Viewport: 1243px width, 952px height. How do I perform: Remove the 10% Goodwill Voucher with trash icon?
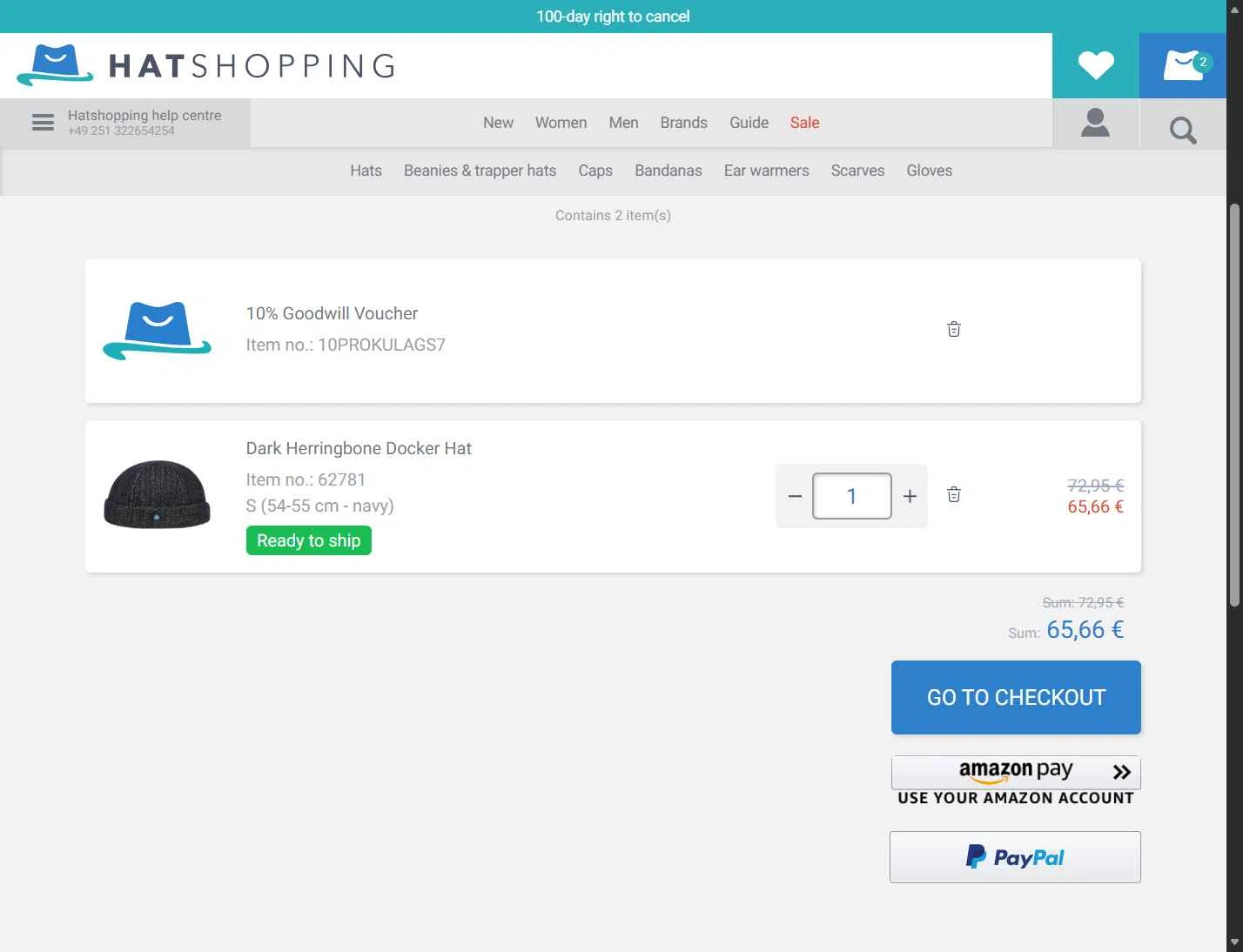[954, 329]
